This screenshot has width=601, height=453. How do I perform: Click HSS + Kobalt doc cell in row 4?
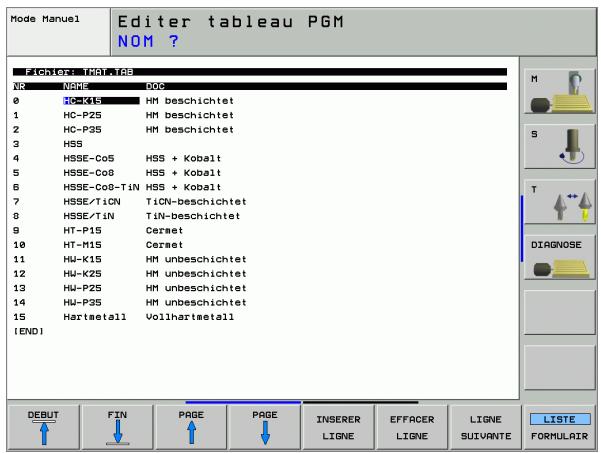pyautogui.click(x=183, y=158)
